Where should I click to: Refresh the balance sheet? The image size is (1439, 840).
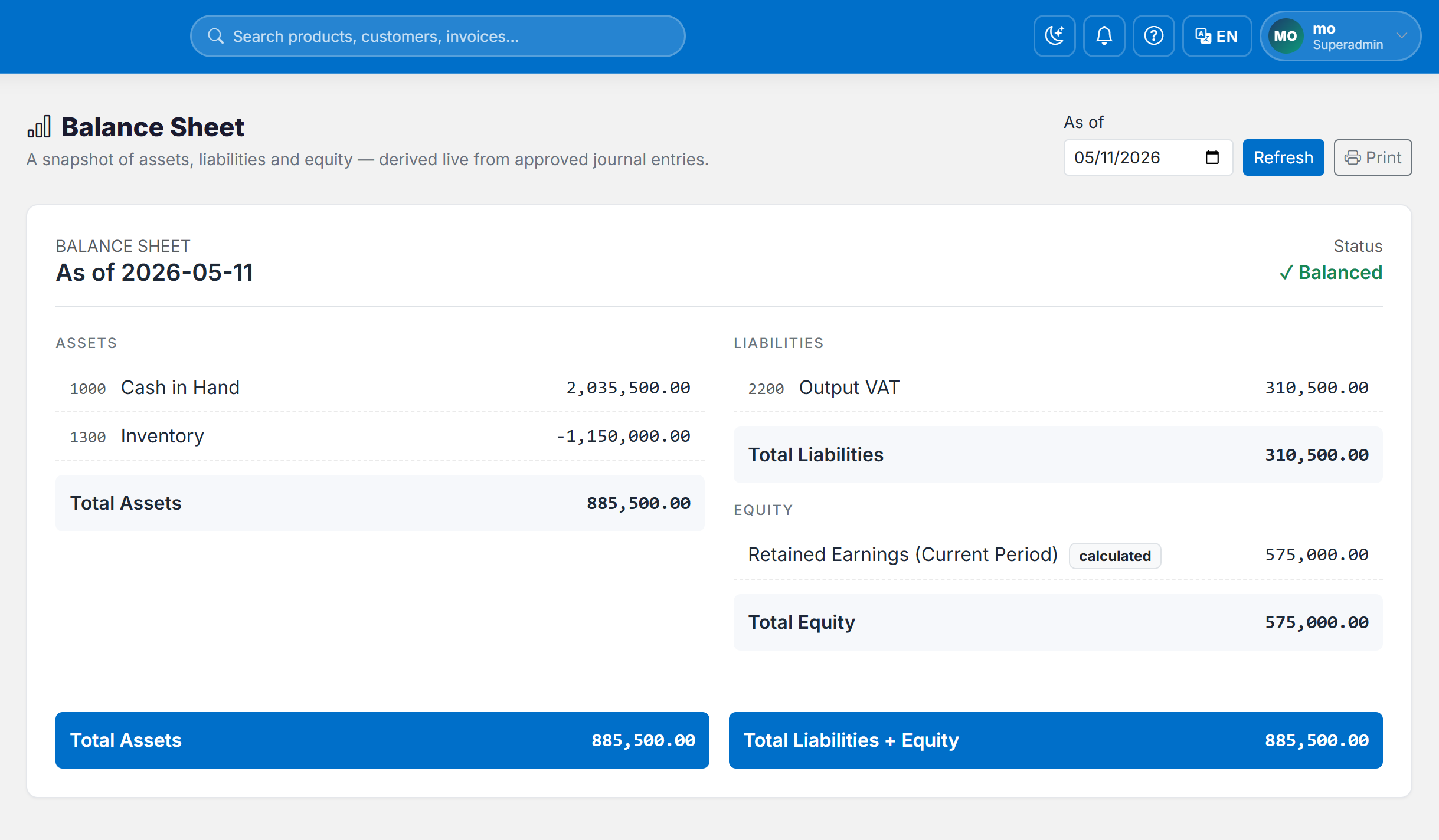1283,157
